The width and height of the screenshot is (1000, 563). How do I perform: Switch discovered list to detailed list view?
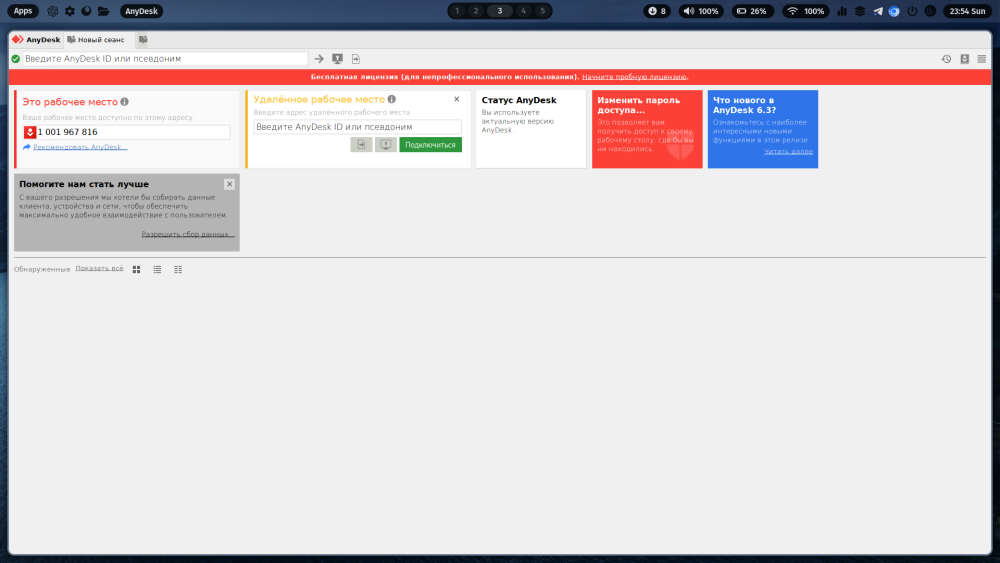(178, 270)
